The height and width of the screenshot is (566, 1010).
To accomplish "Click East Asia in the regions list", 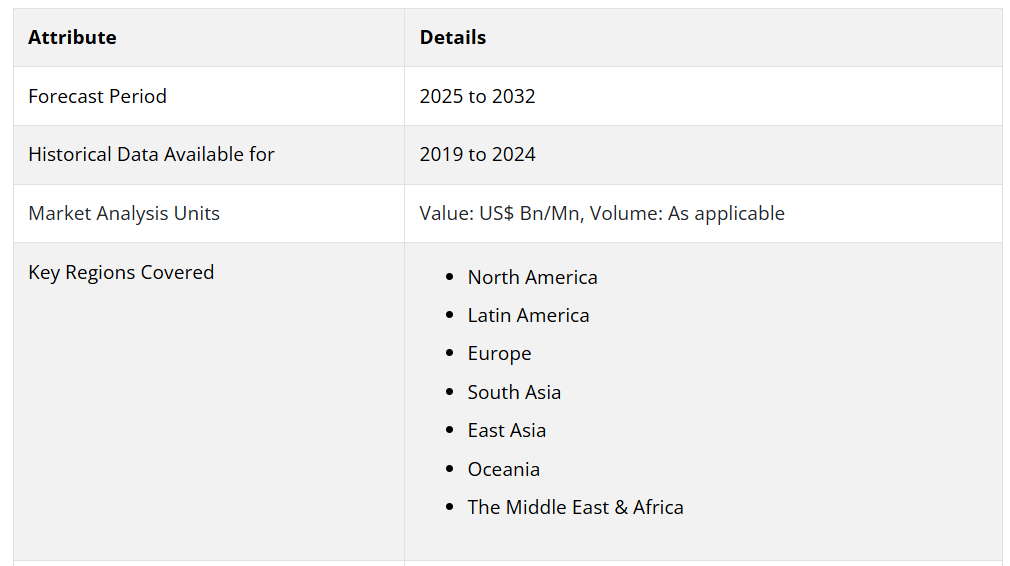I will [x=506, y=431].
